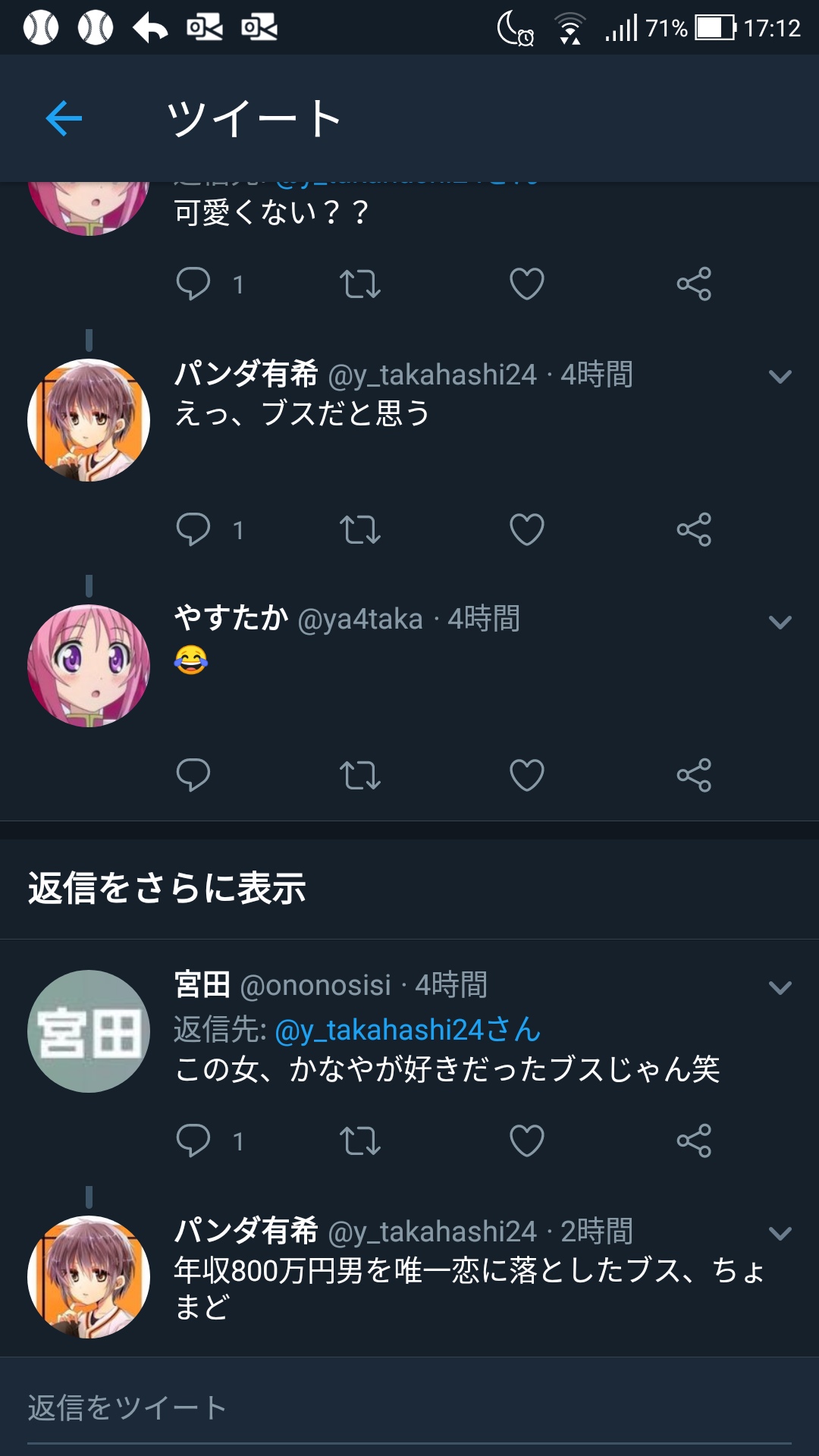Screen dimensions: 819x1456
Task: Expand options chevron on パンダ有希's 4時間 tweet
Action: pos(780,376)
